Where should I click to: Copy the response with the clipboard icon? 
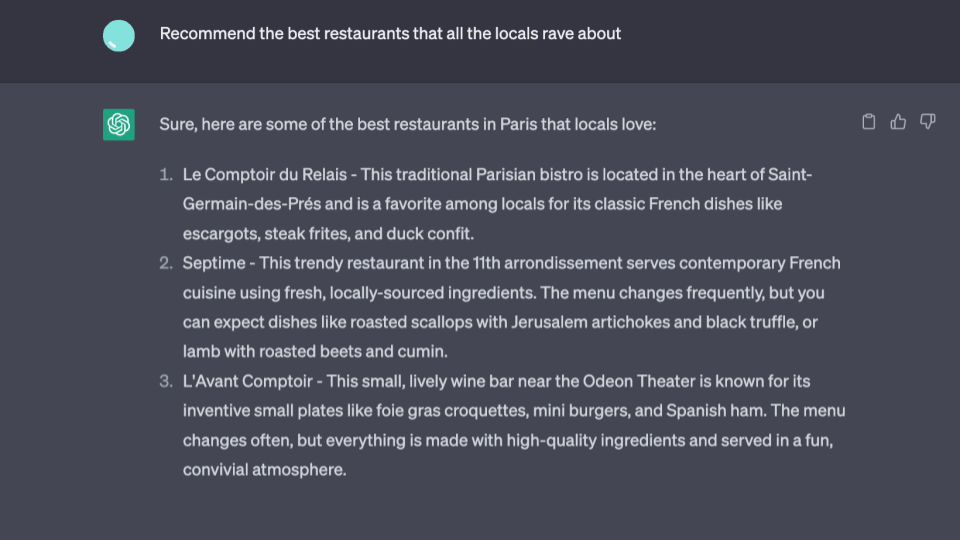point(869,122)
